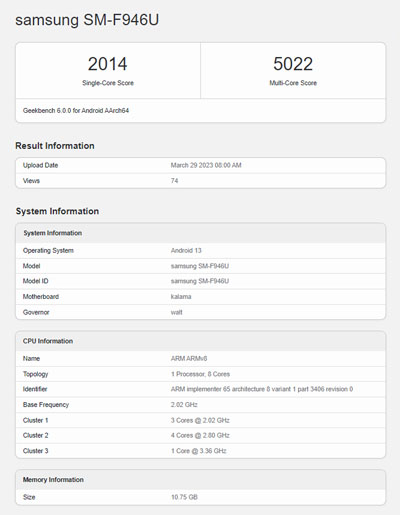Screen dimensions: 400x515
Task: Click the Multi-Core Score label
Action: click(x=293, y=83)
